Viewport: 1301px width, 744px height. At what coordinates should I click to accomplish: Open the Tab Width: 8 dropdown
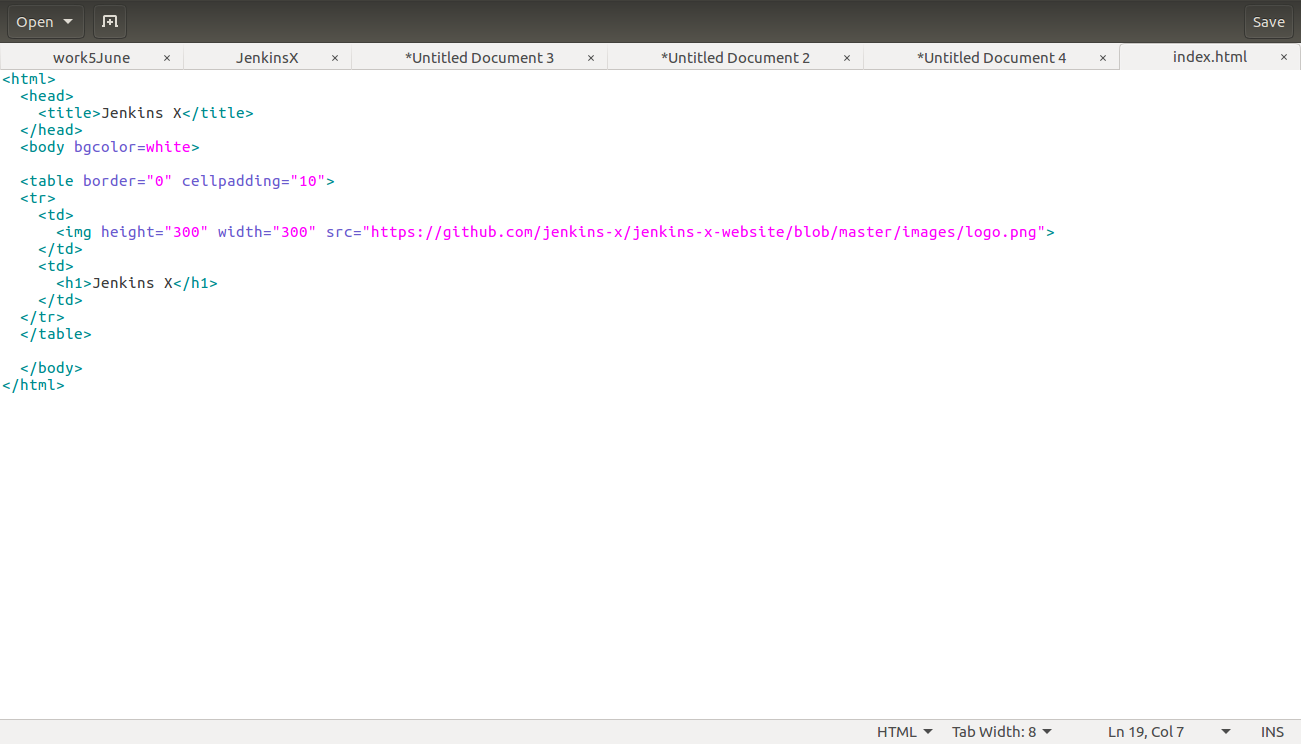pos(1002,732)
